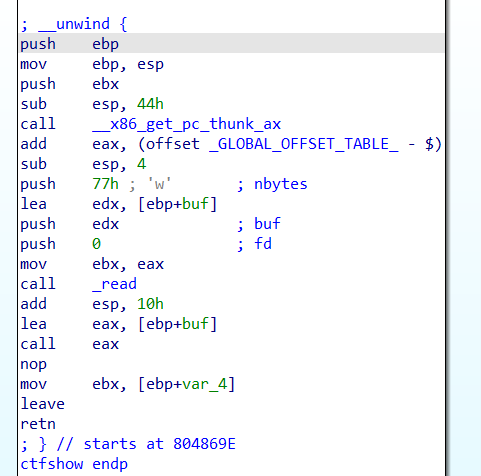Click the 'retn' instruction
This screenshot has width=481, height=476.
38,424
